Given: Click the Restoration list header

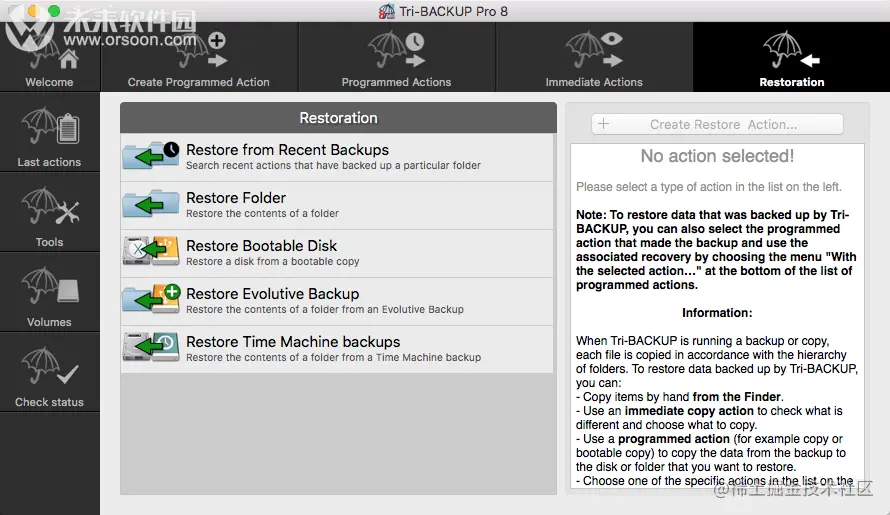Looking at the screenshot, I should point(338,118).
